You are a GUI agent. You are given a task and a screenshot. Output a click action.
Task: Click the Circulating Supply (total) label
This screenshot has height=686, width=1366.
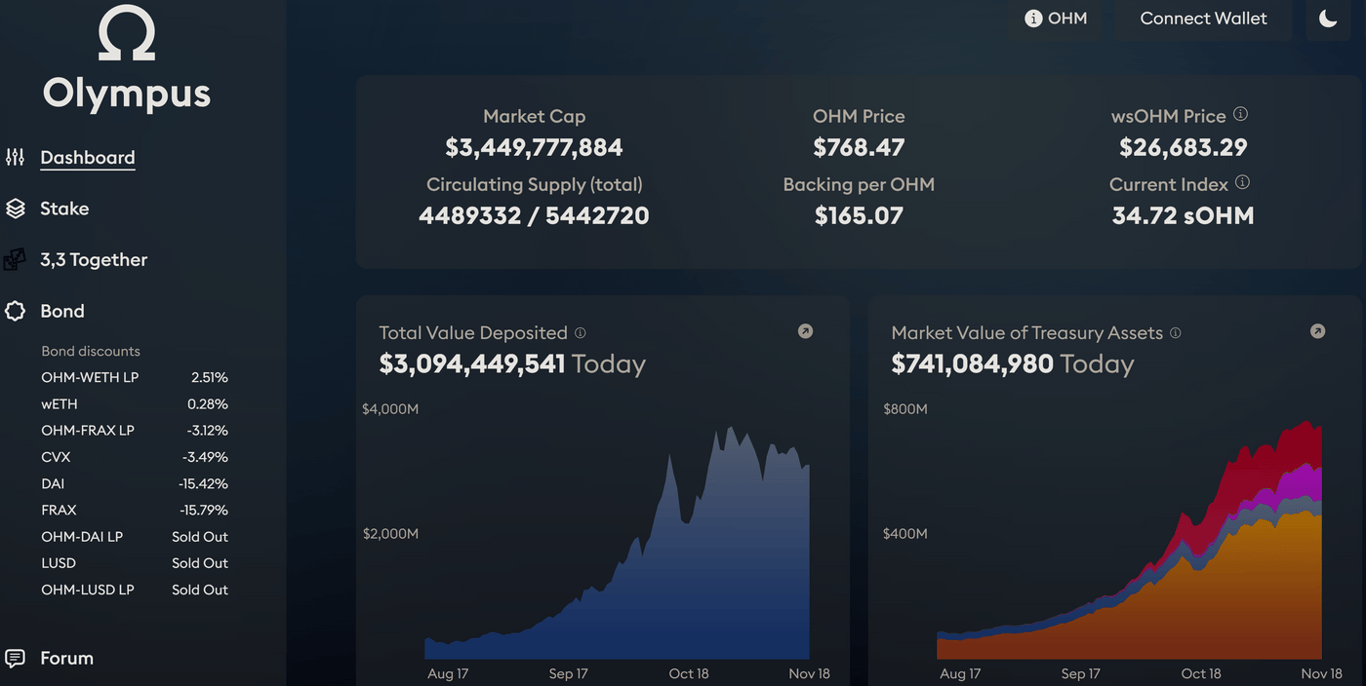pos(534,184)
